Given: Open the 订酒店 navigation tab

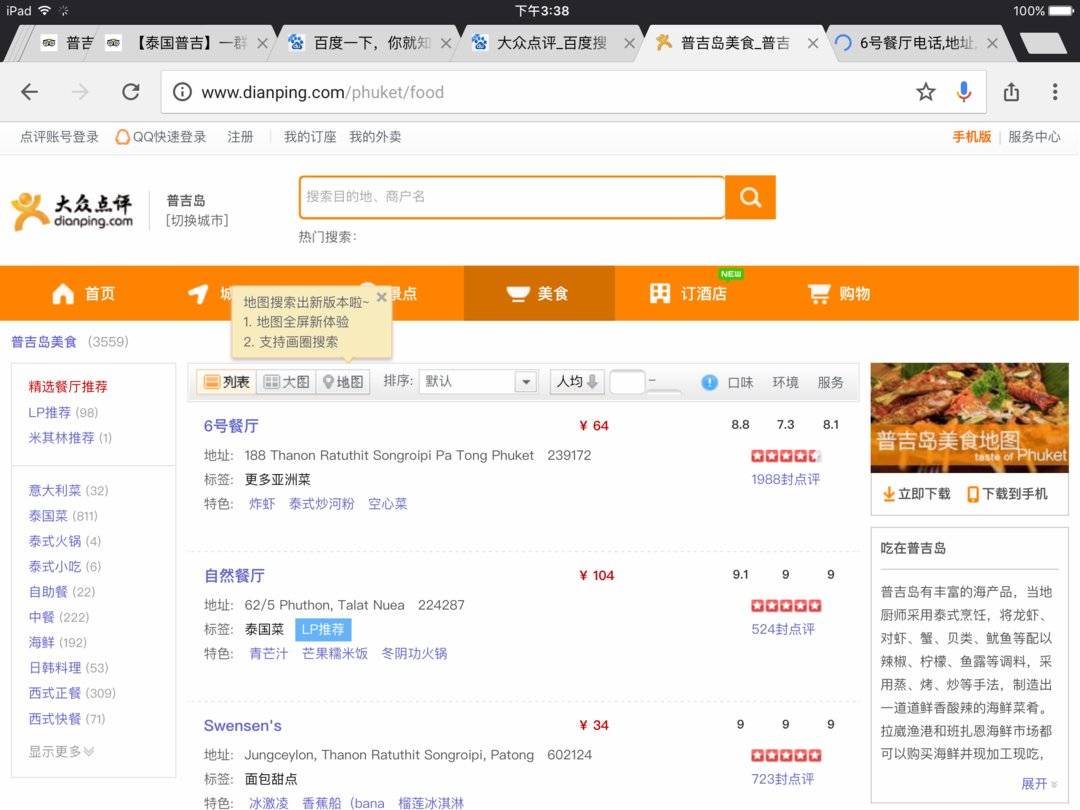Looking at the screenshot, I should (688, 293).
